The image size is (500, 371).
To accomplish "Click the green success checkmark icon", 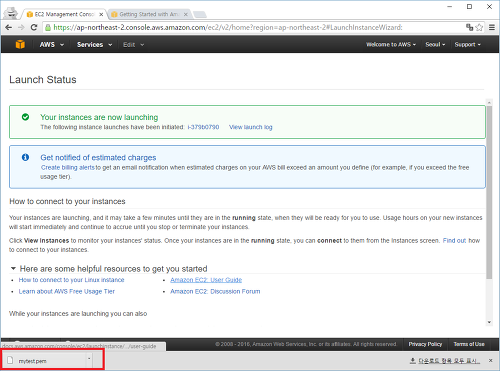I will pos(25,117).
